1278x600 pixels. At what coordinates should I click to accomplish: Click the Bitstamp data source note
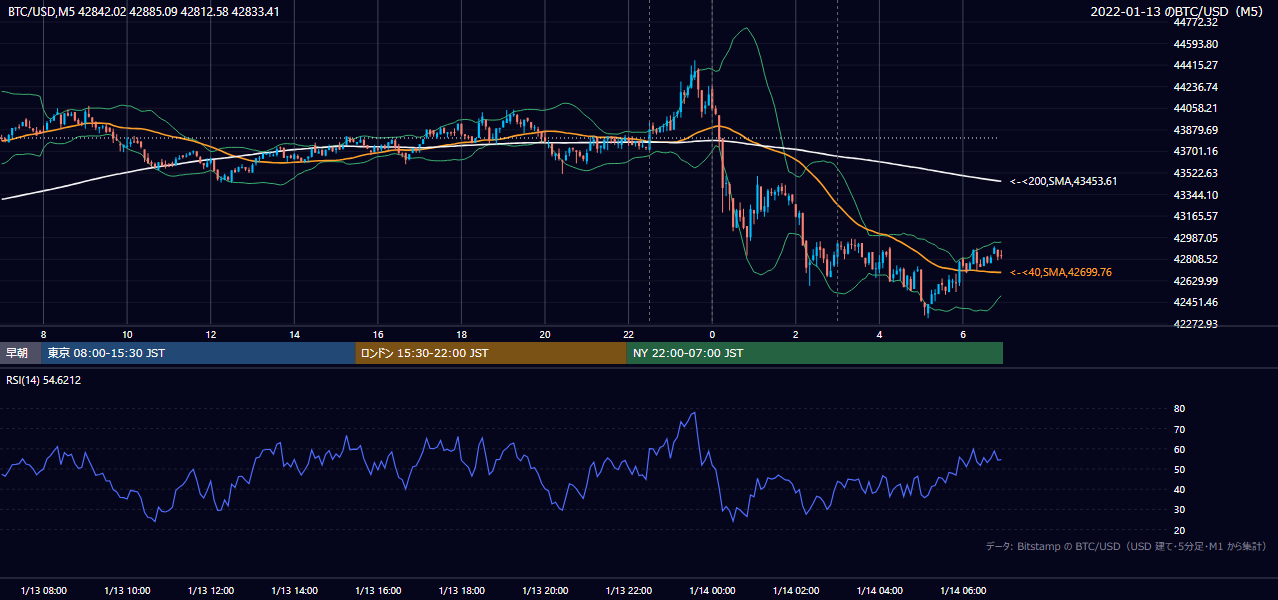(x=1127, y=546)
